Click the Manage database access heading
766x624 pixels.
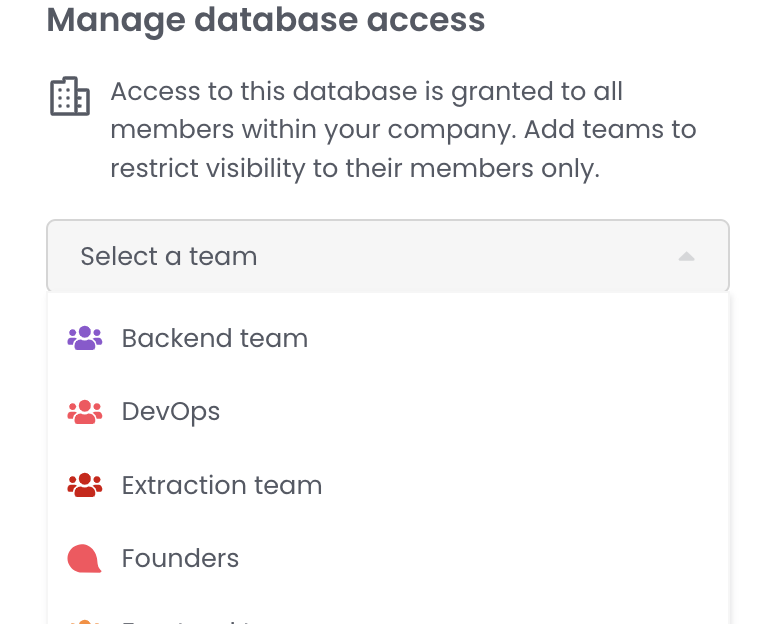(x=266, y=20)
